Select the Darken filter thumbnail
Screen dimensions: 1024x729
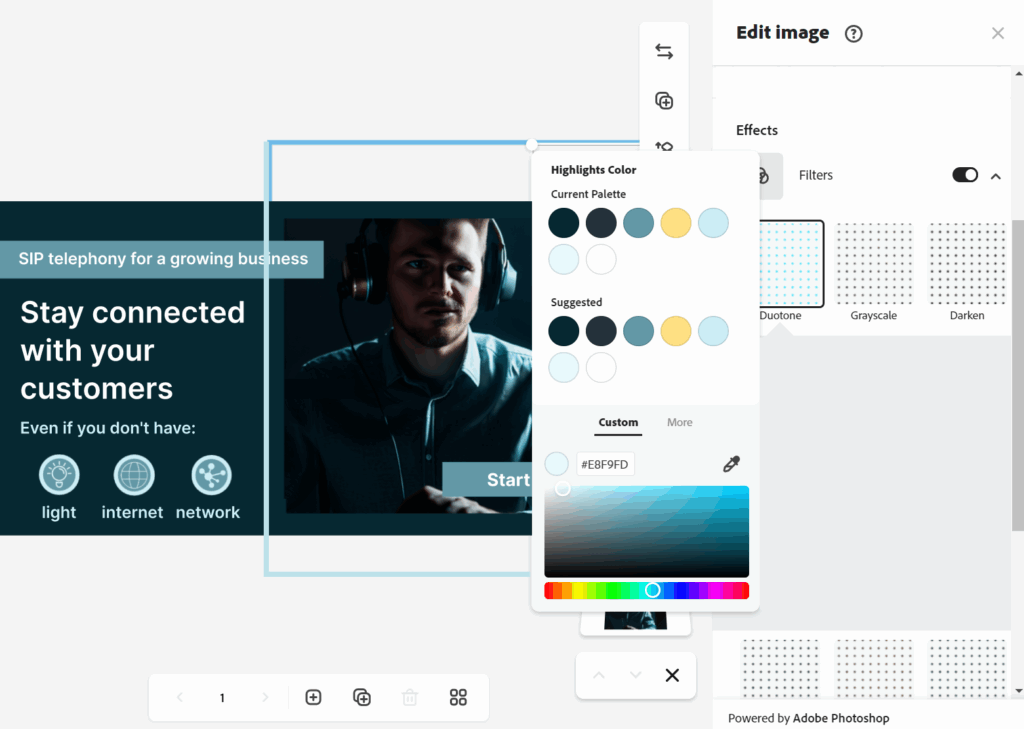[967, 264]
